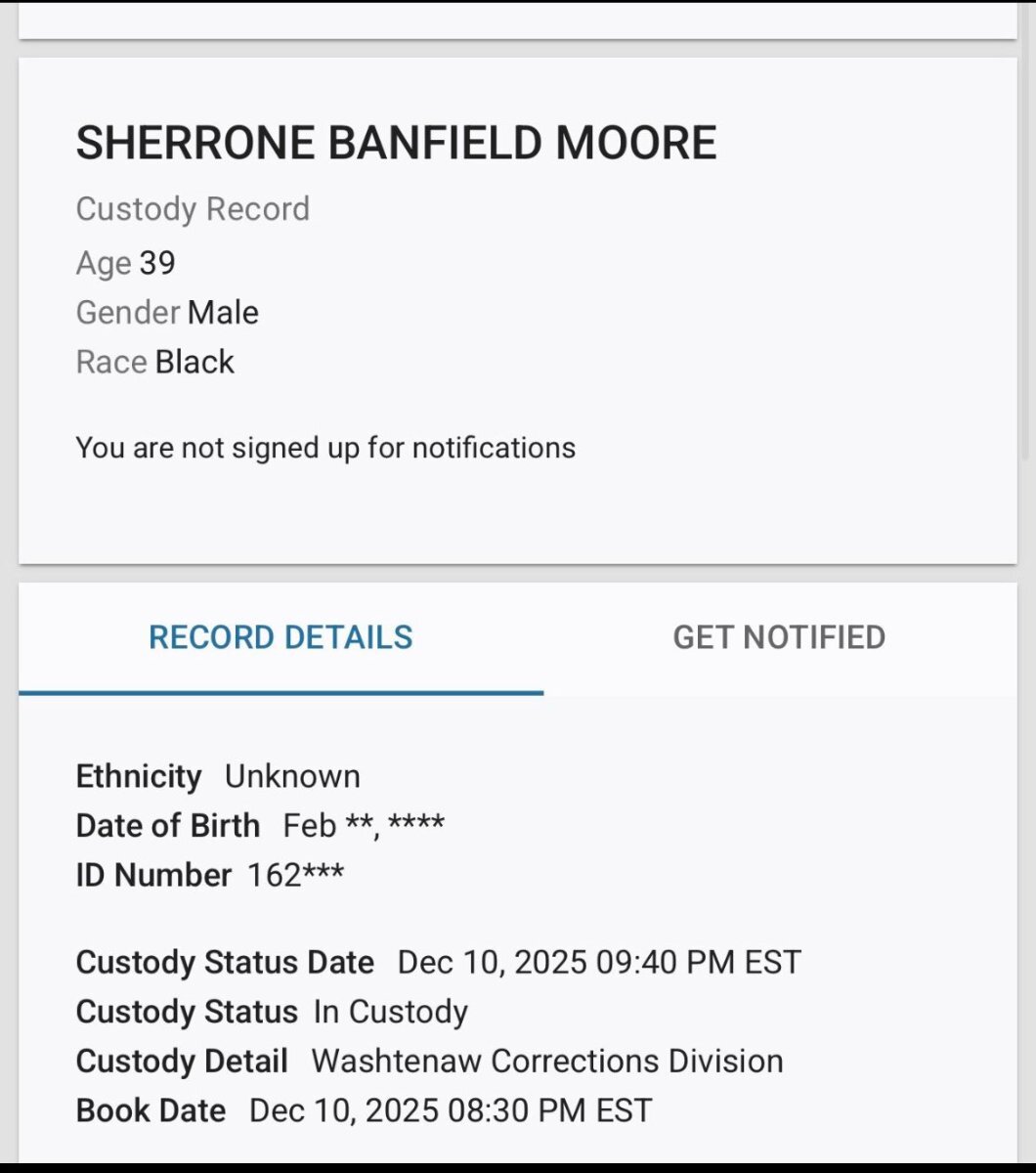
Task: Click the masked Date of Birth value
Action: [364, 826]
